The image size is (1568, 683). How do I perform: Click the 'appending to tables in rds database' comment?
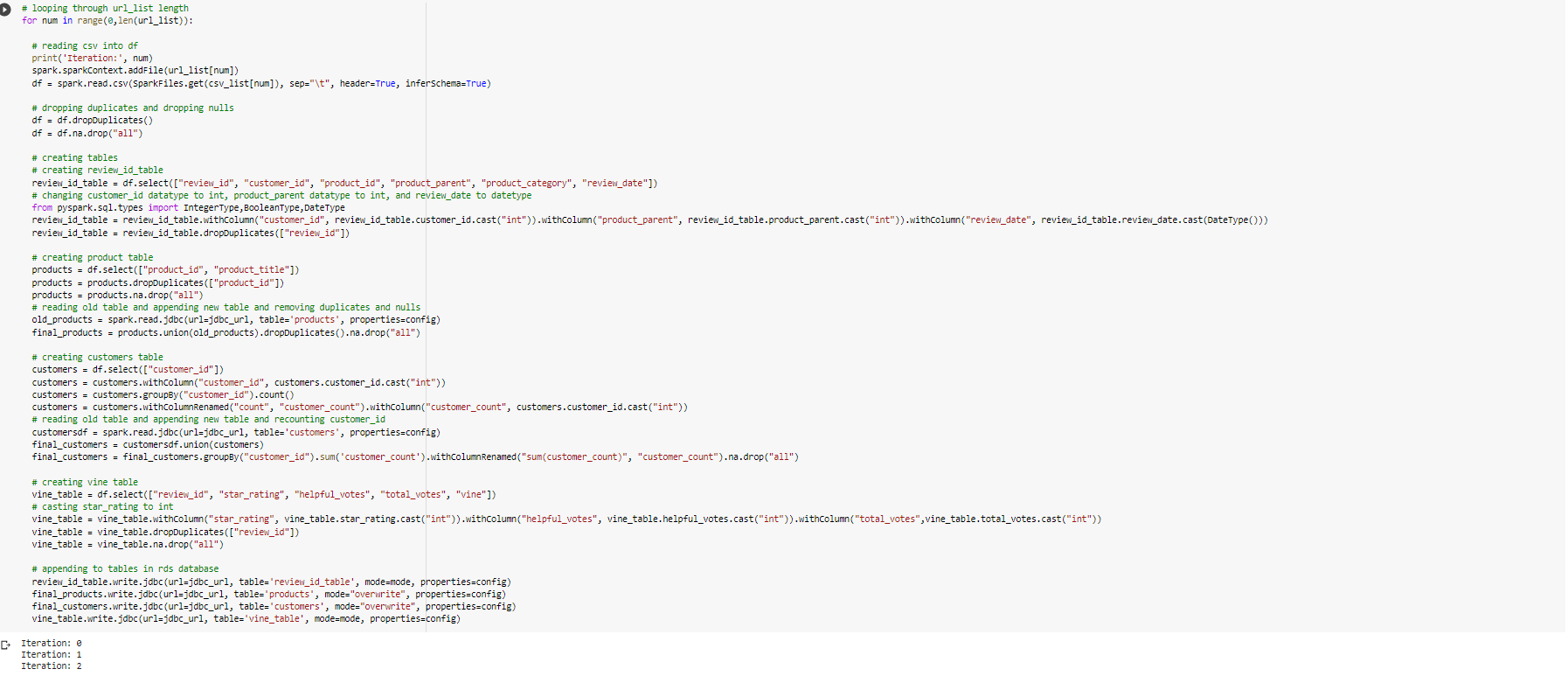pyautogui.click(x=125, y=569)
